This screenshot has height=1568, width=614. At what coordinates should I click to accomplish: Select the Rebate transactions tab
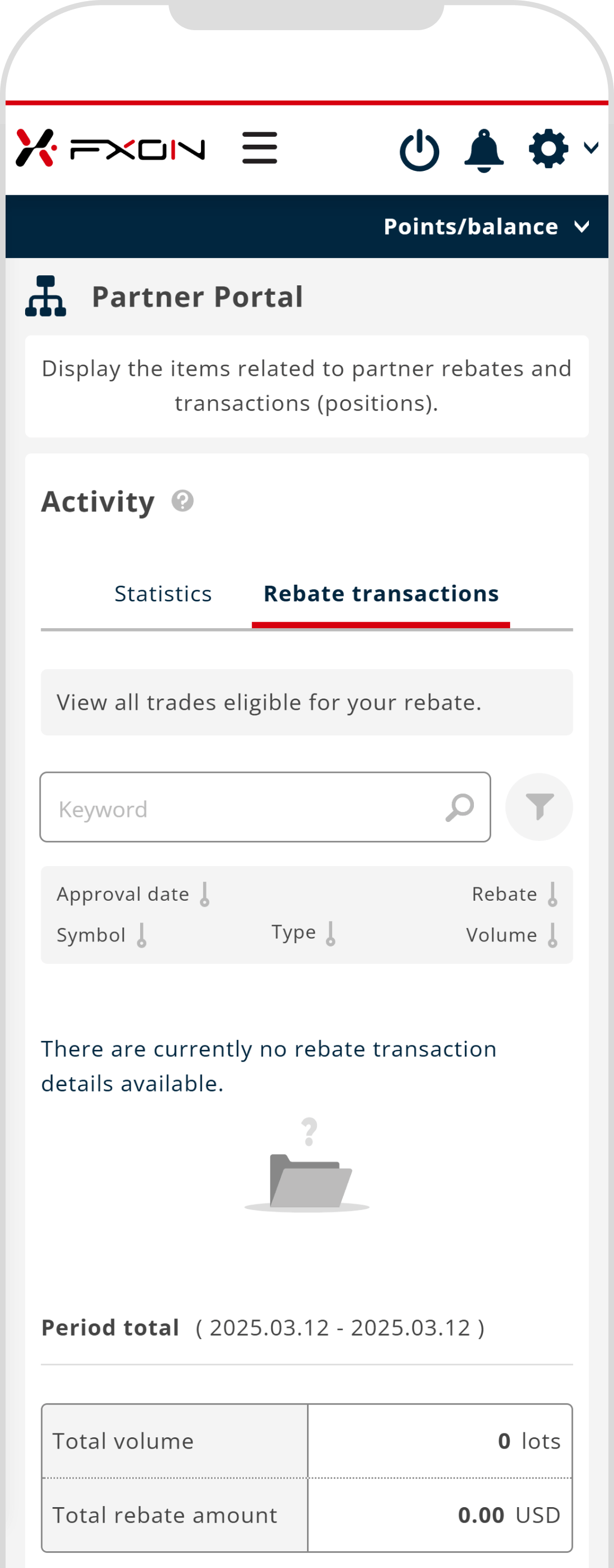click(x=381, y=594)
